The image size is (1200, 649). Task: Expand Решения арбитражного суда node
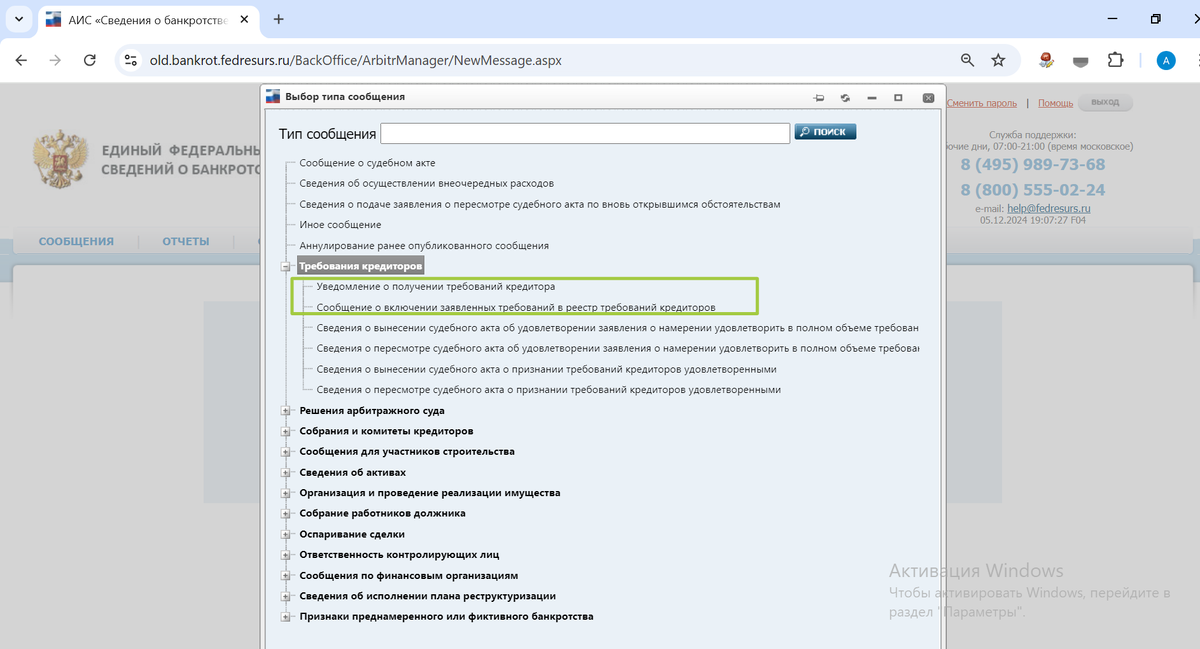[x=285, y=411]
